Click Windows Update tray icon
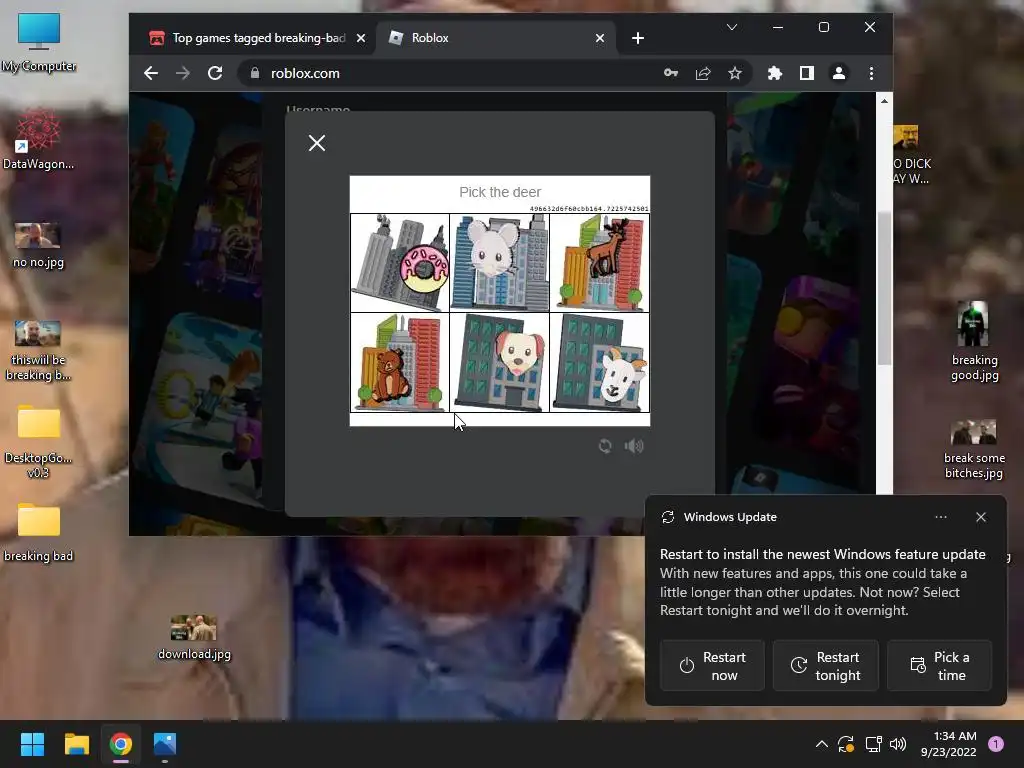Viewport: 1024px width, 768px height. tap(846, 744)
